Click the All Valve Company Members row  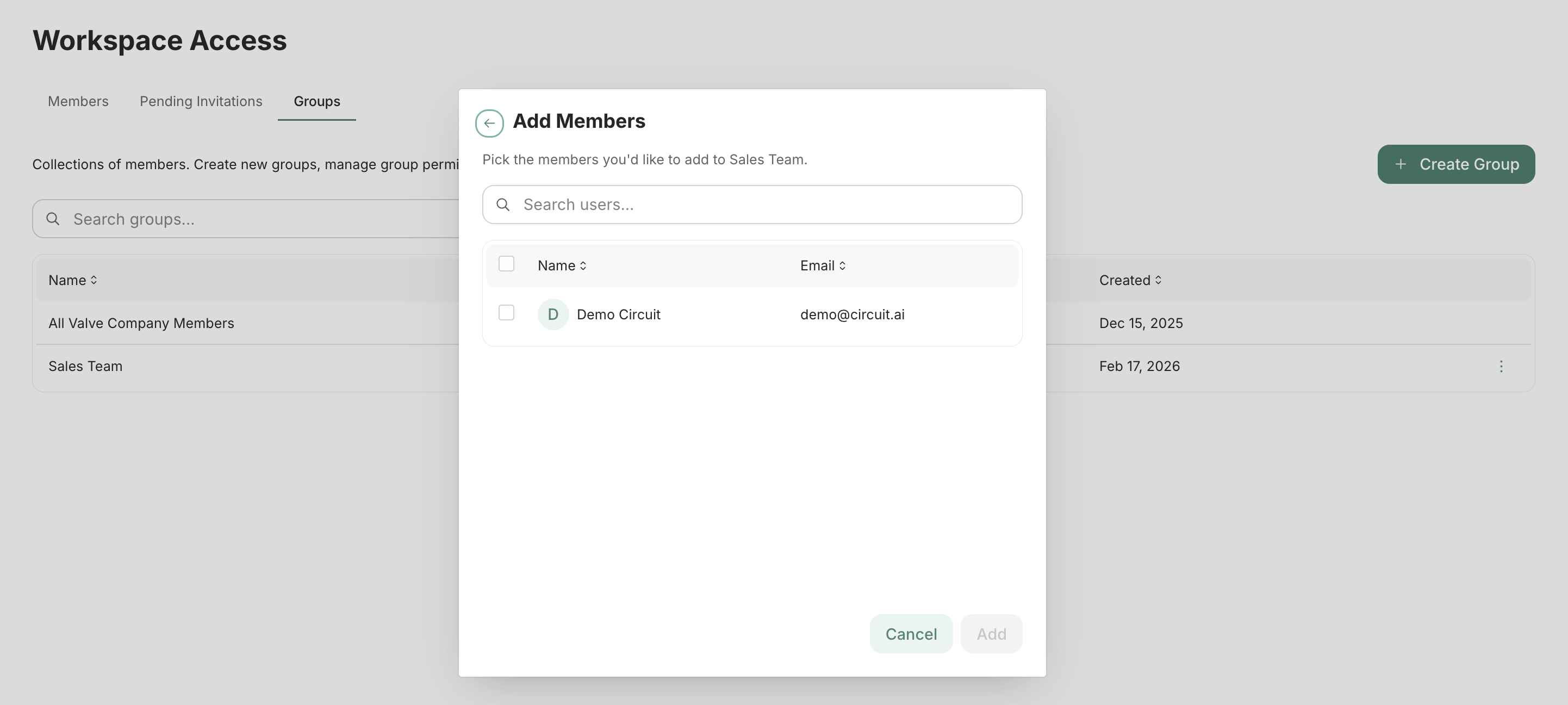point(141,323)
